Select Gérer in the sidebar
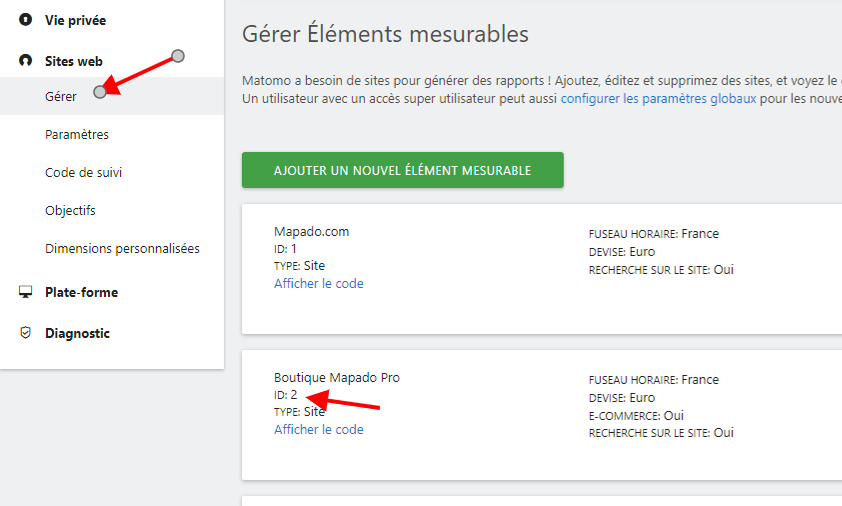This screenshot has height=506, width=842. pyautogui.click(x=61, y=96)
